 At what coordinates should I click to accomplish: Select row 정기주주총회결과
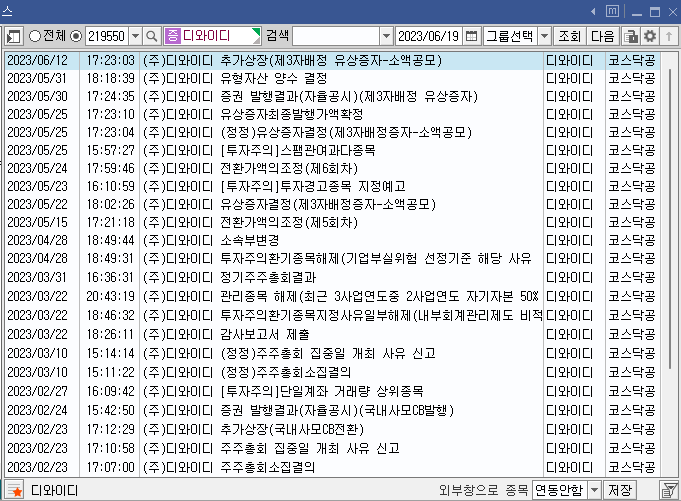333,277
